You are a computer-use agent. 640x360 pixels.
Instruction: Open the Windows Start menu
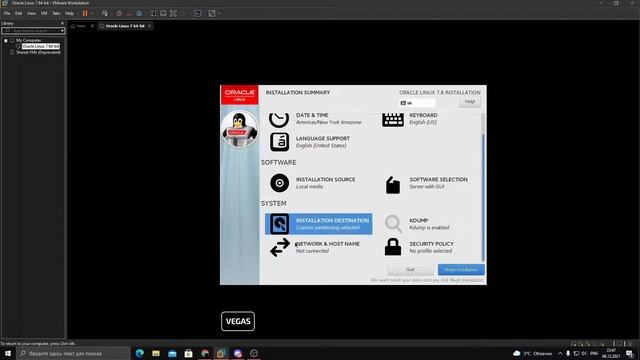coord(8,353)
